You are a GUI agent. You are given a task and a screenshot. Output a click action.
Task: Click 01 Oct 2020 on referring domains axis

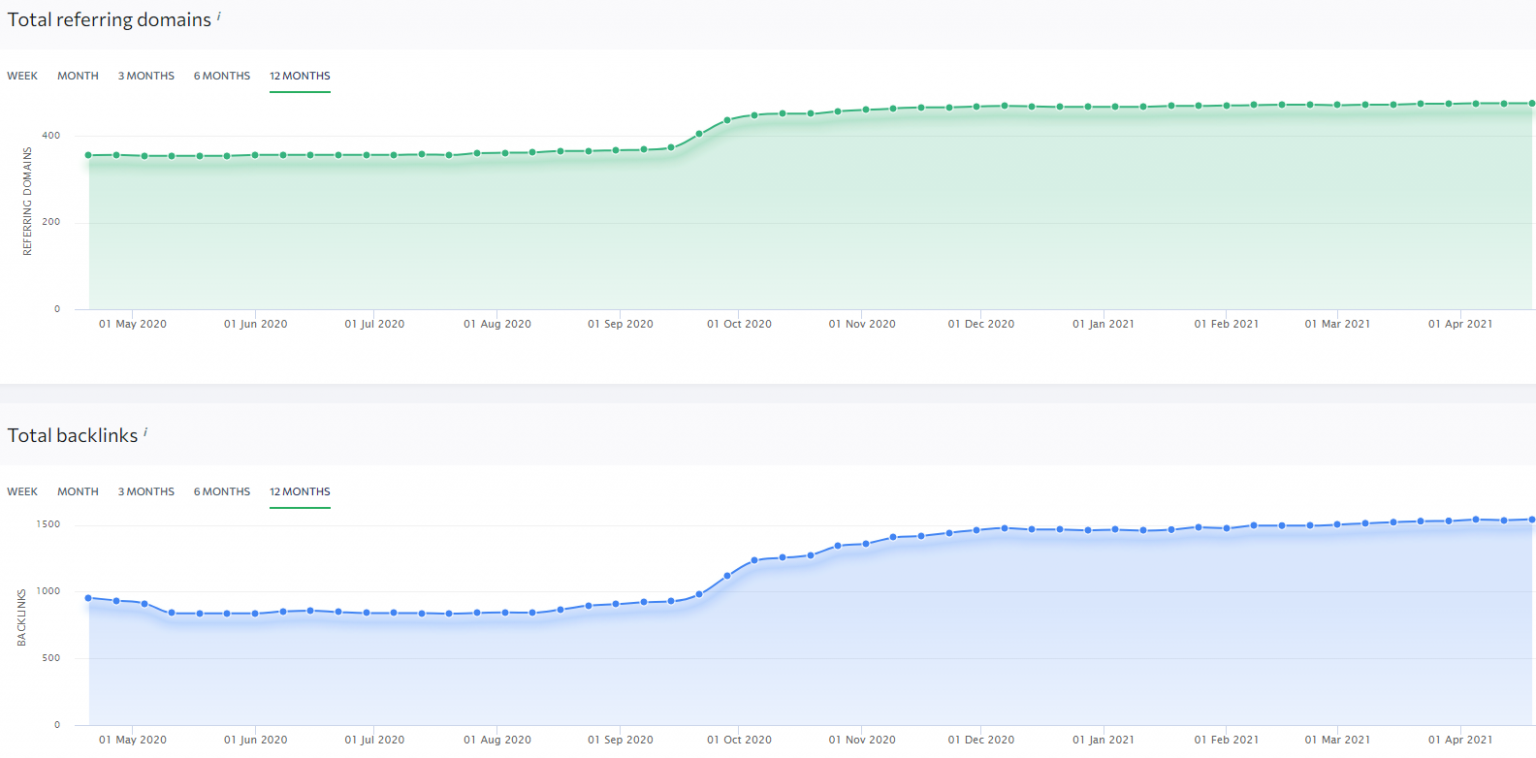pyautogui.click(x=739, y=324)
